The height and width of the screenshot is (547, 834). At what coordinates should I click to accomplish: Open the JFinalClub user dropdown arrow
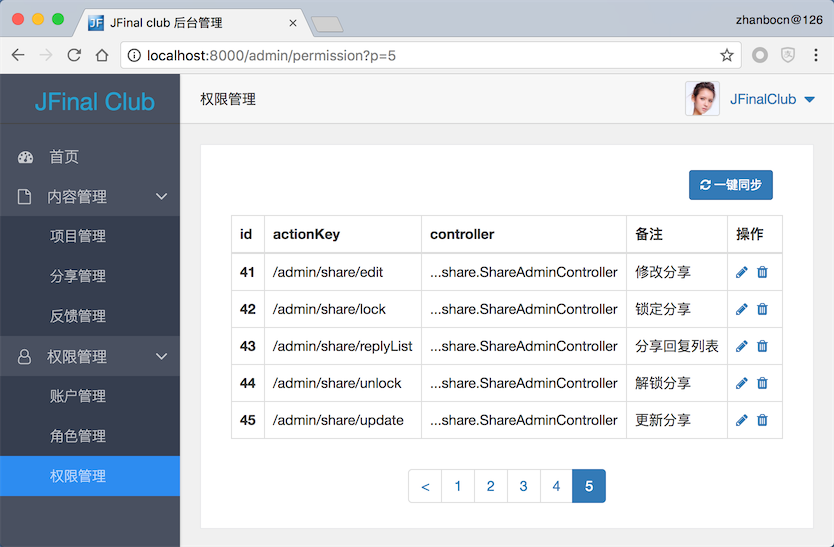point(810,100)
